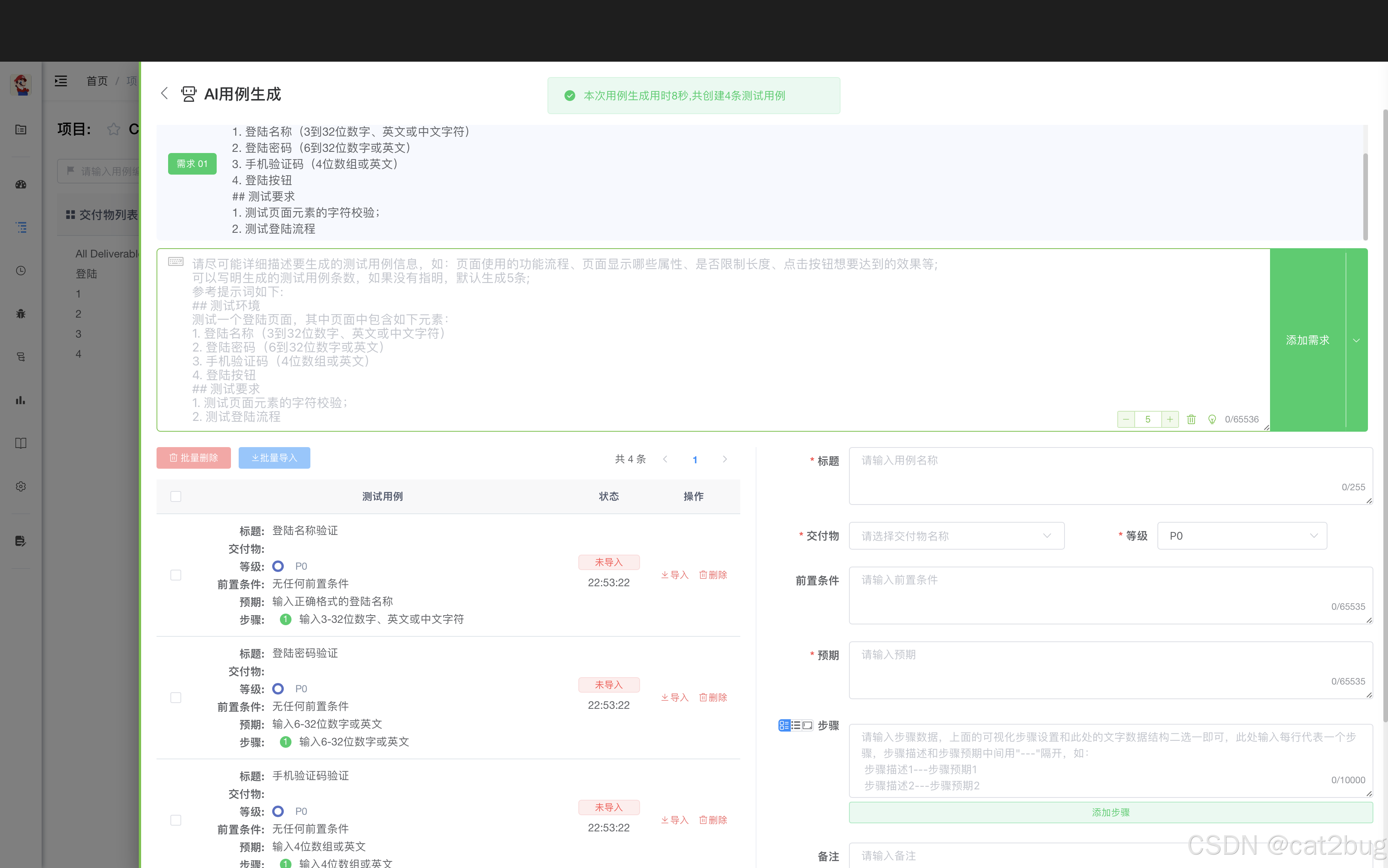Go to page 1 in pagination
1388x868 pixels.
pos(695,459)
